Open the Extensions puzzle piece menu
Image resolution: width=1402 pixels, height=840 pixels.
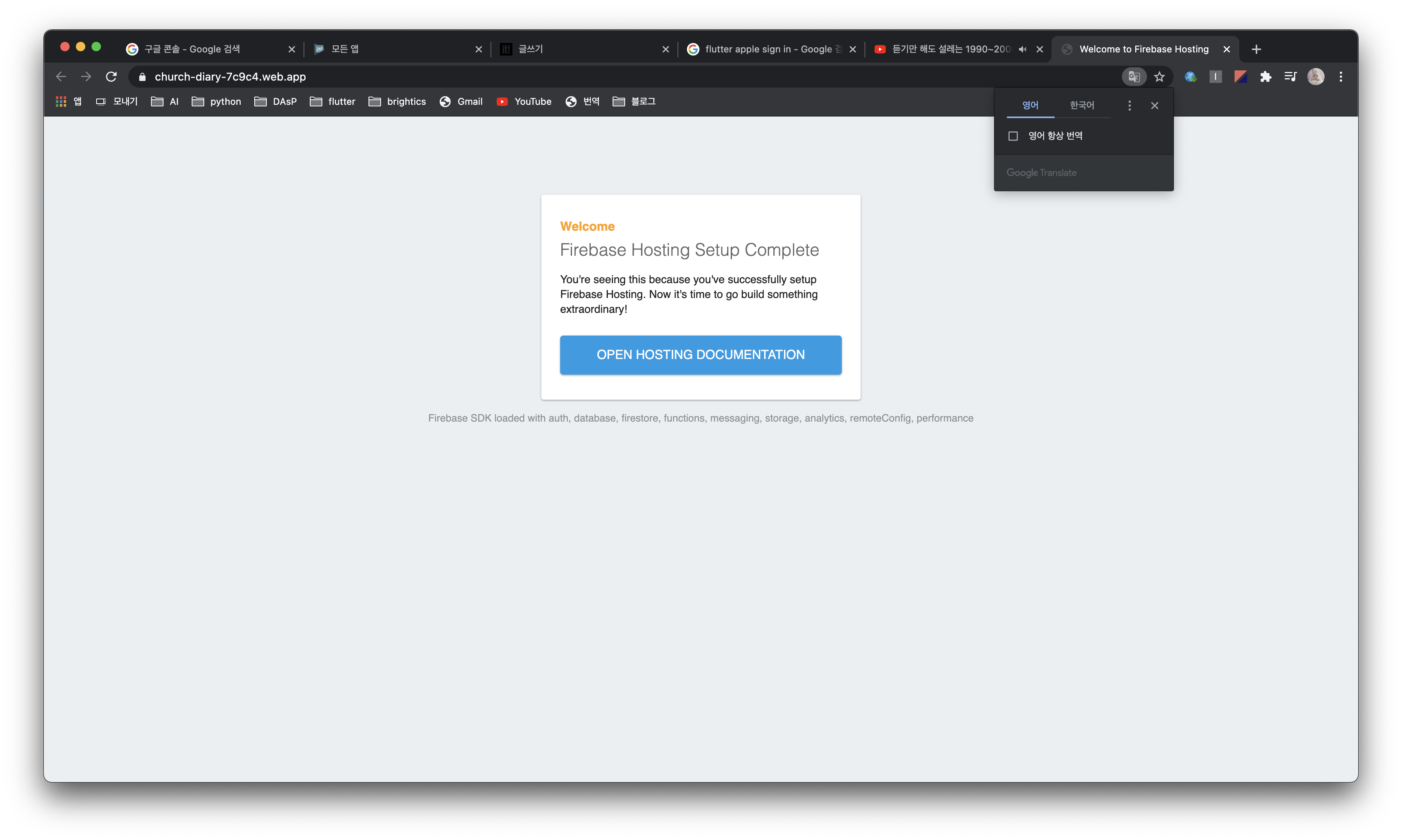1265,76
